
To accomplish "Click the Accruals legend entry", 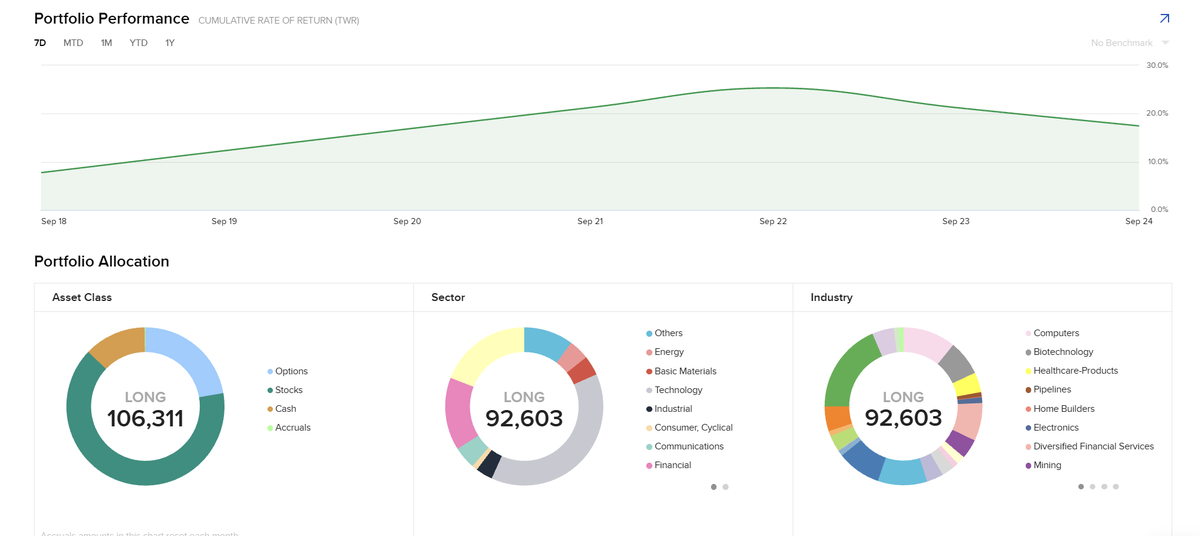I will pyautogui.click(x=289, y=428).
